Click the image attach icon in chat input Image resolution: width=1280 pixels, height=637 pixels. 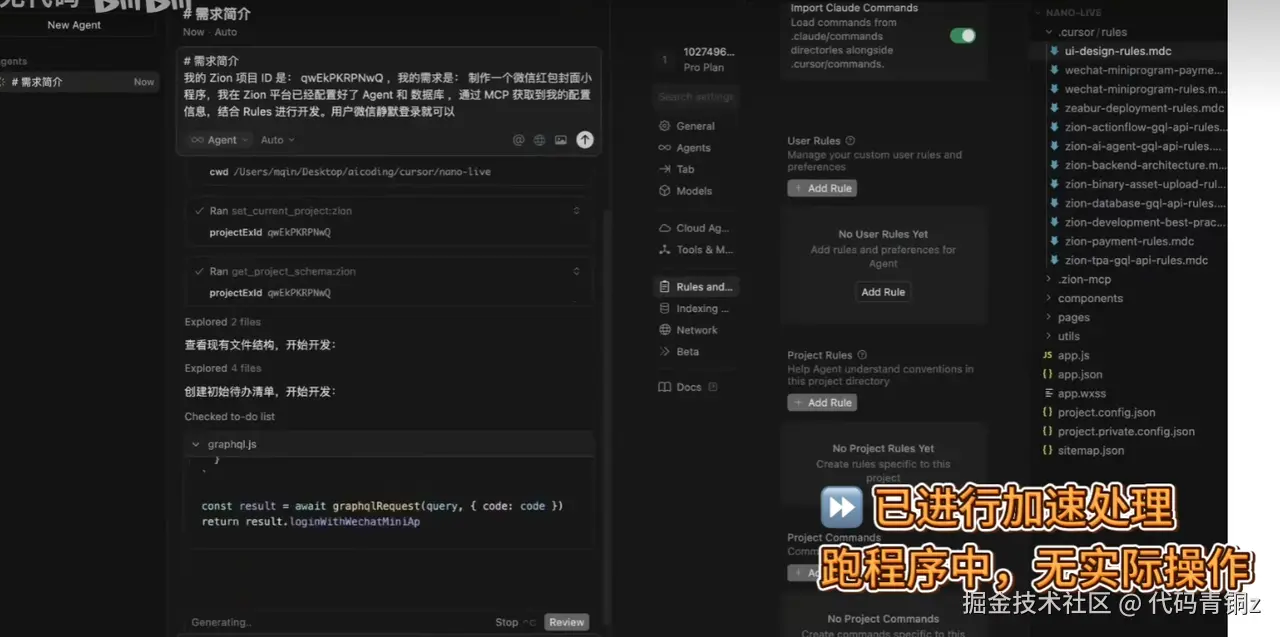pos(561,140)
